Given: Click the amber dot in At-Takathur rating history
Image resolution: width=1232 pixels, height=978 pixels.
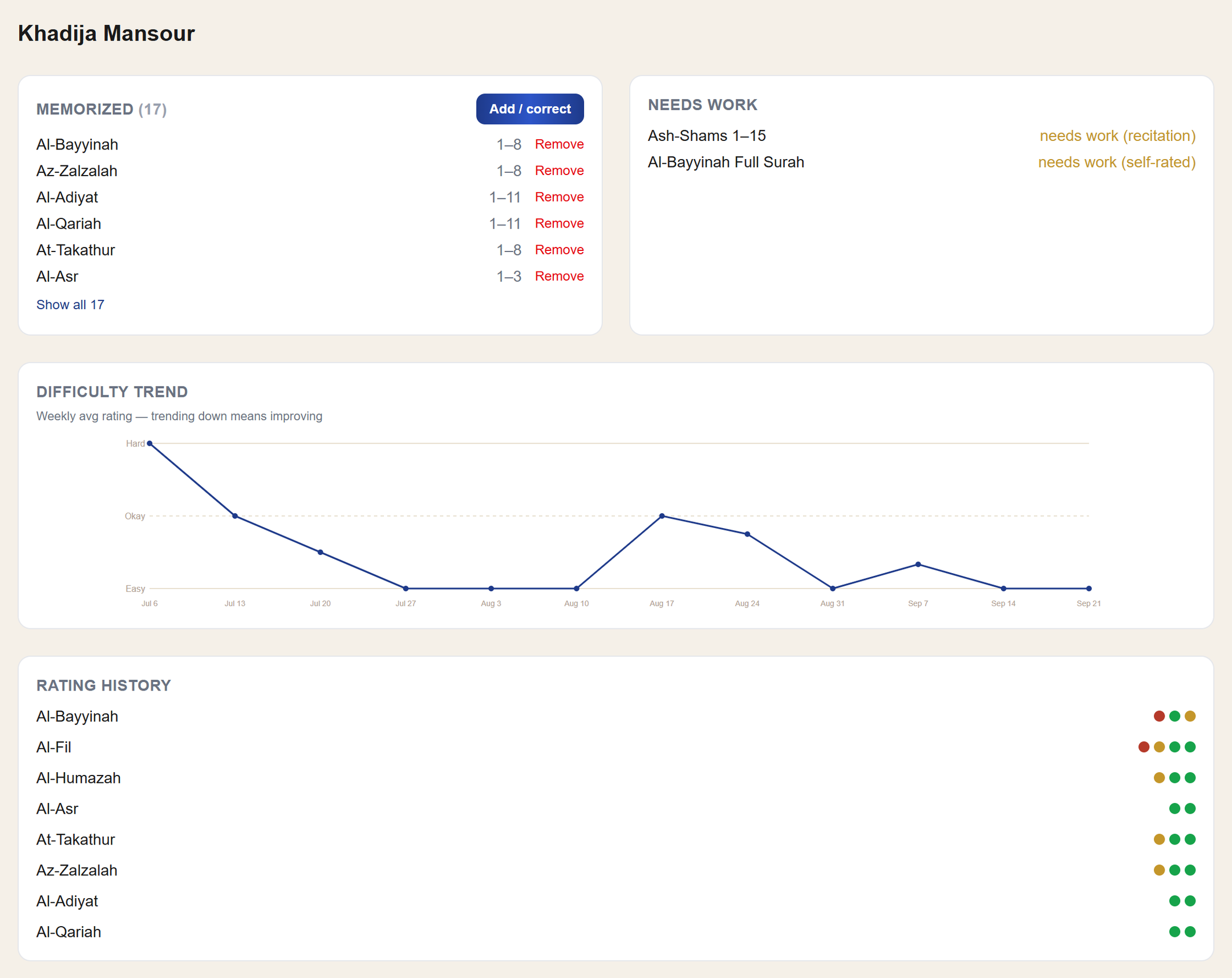Looking at the screenshot, I should [x=1160, y=840].
